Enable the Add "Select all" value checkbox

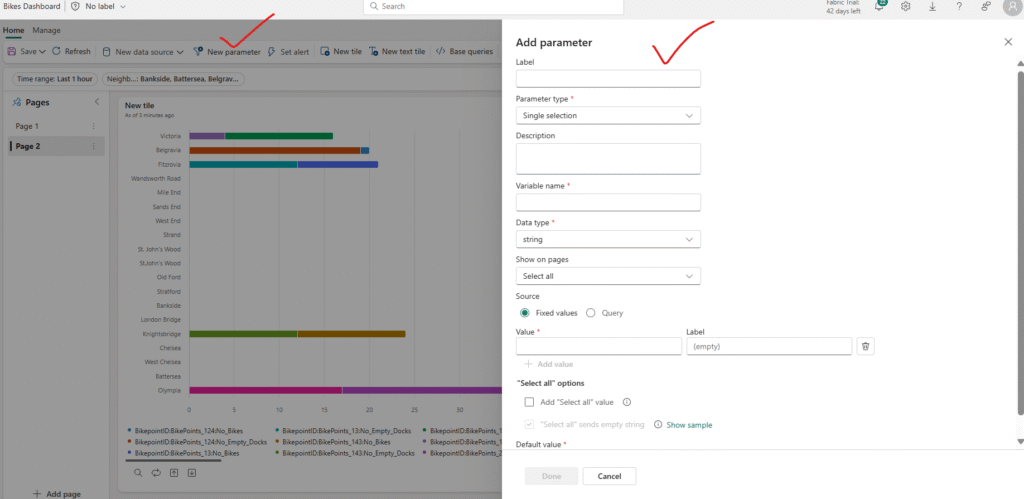[530, 402]
